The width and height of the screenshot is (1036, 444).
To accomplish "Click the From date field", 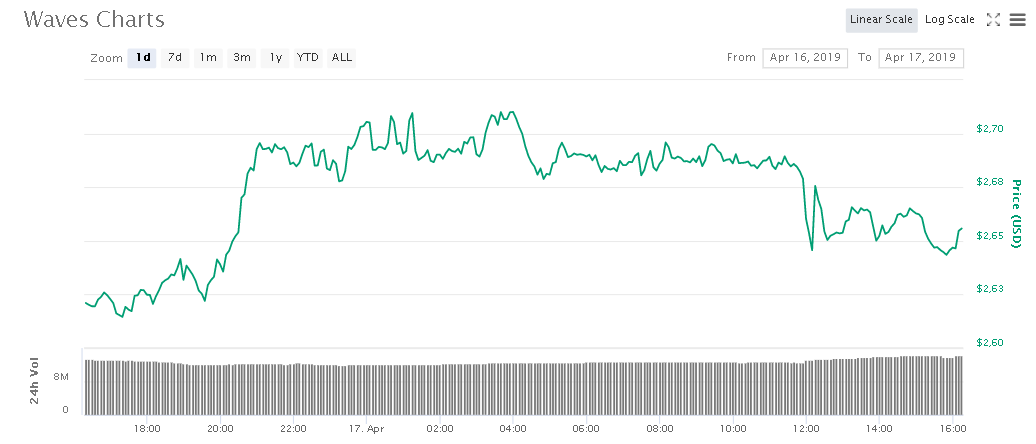I will [x=805, y=58].
